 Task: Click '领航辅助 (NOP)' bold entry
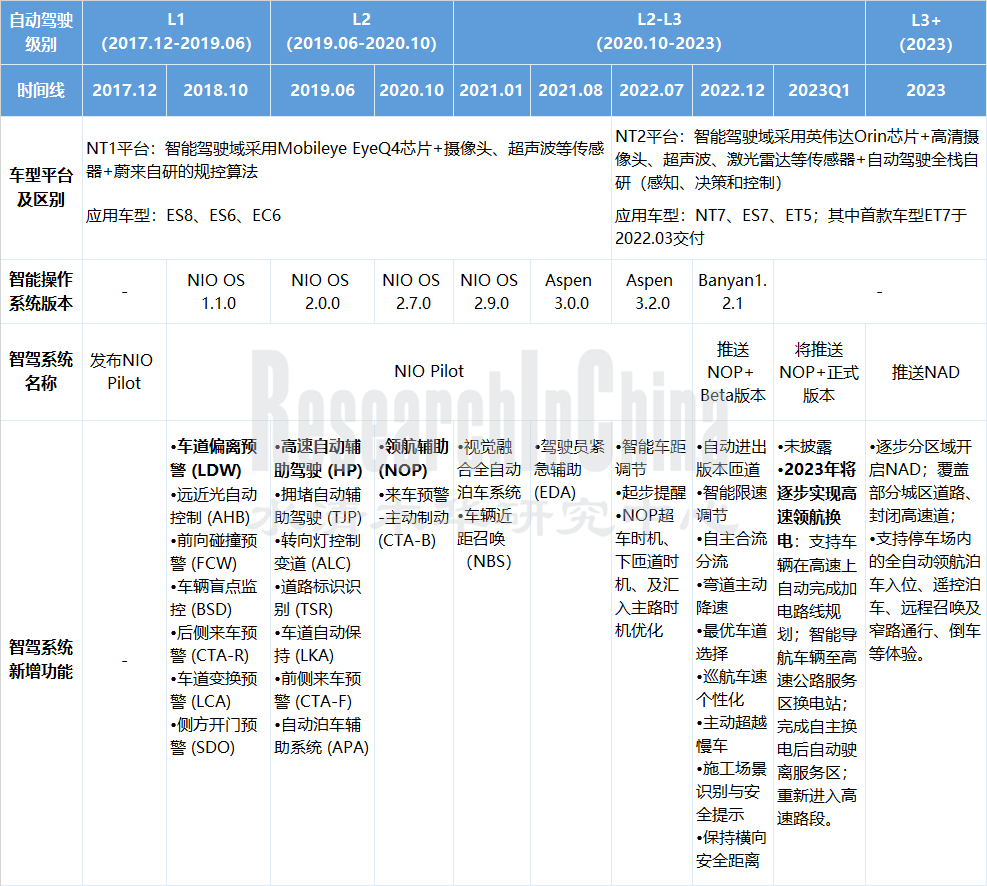coord(413,459)
